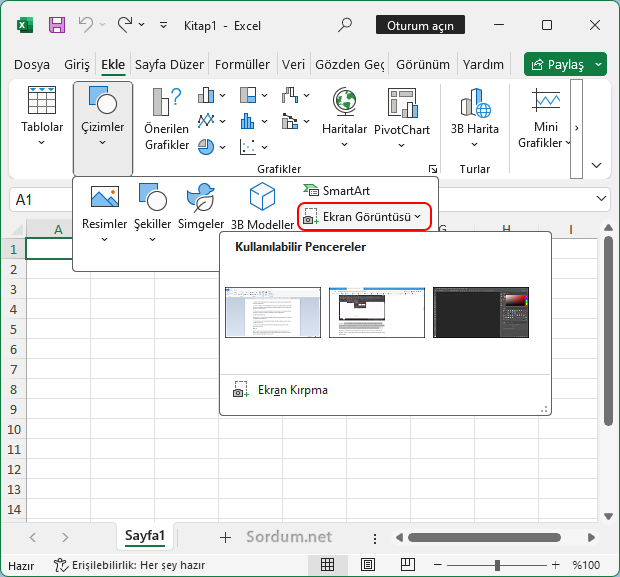Switch to Page Layout view

368,565
